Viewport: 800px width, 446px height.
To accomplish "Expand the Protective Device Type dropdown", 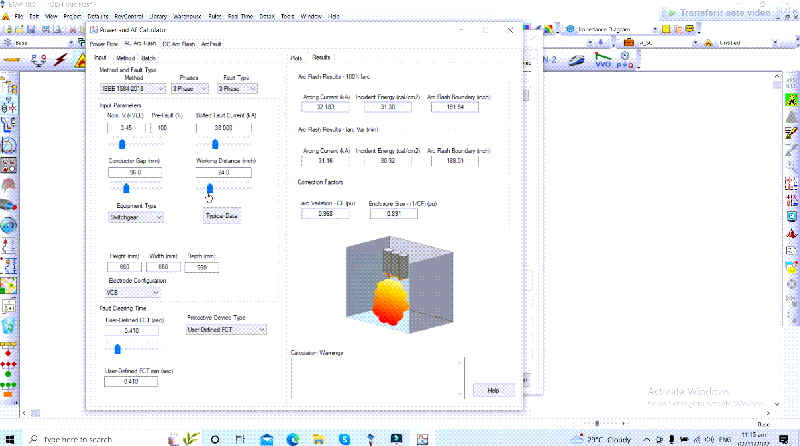I will 225,328.
